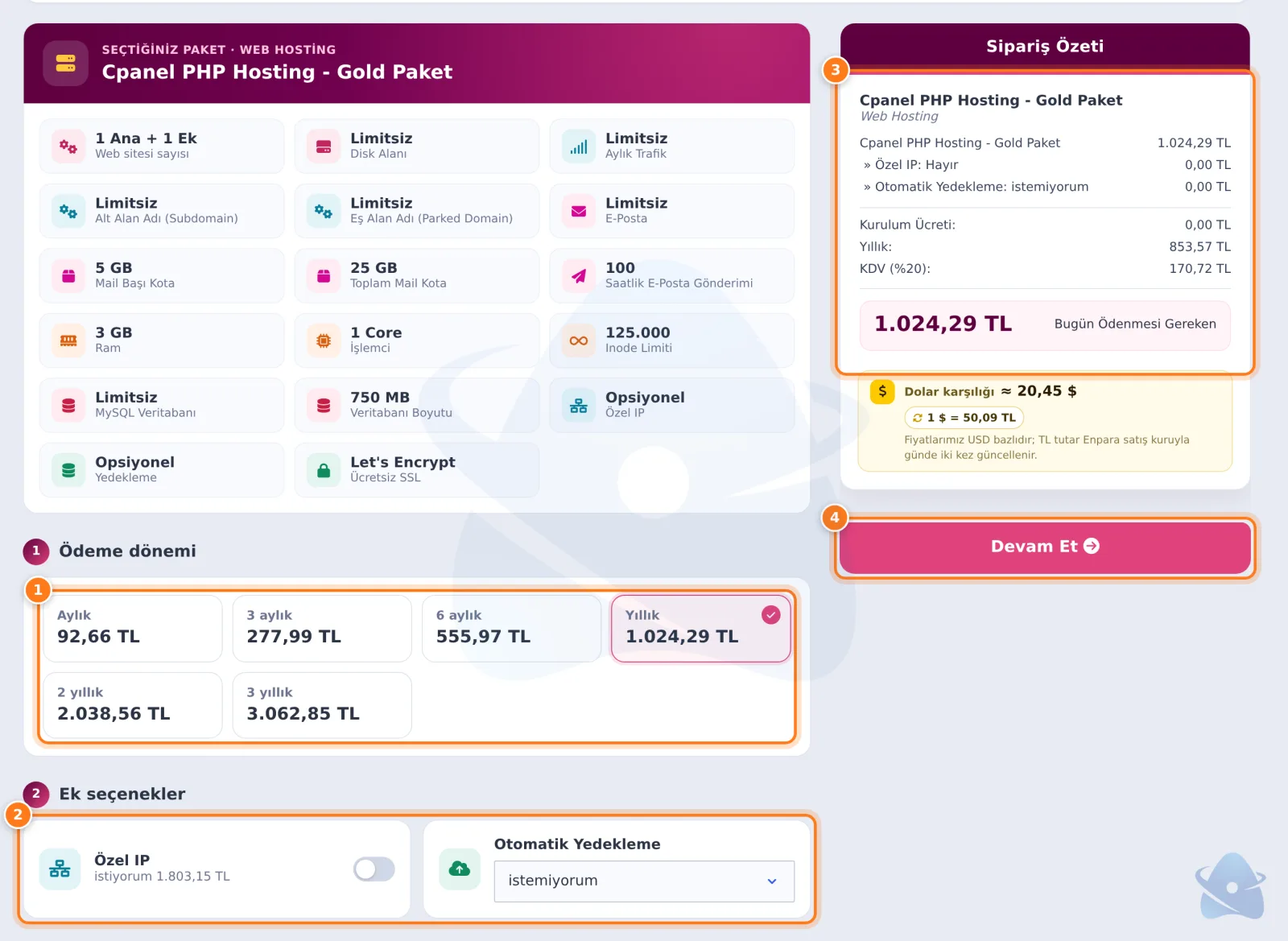Click the Ek seçenekler section heading
Image resolution: width=1288 pixels, height=941 pixels.
(122, 794)
